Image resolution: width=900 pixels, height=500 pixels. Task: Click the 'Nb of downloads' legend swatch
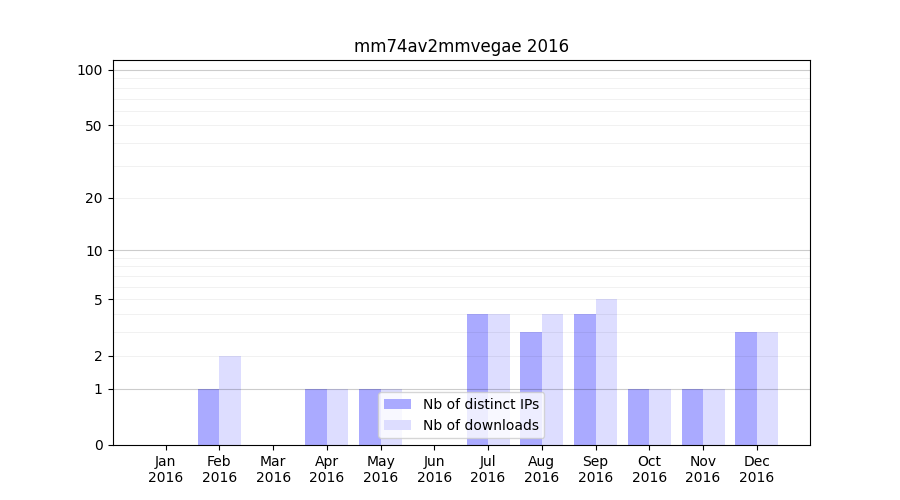click(x=397, y=425)
